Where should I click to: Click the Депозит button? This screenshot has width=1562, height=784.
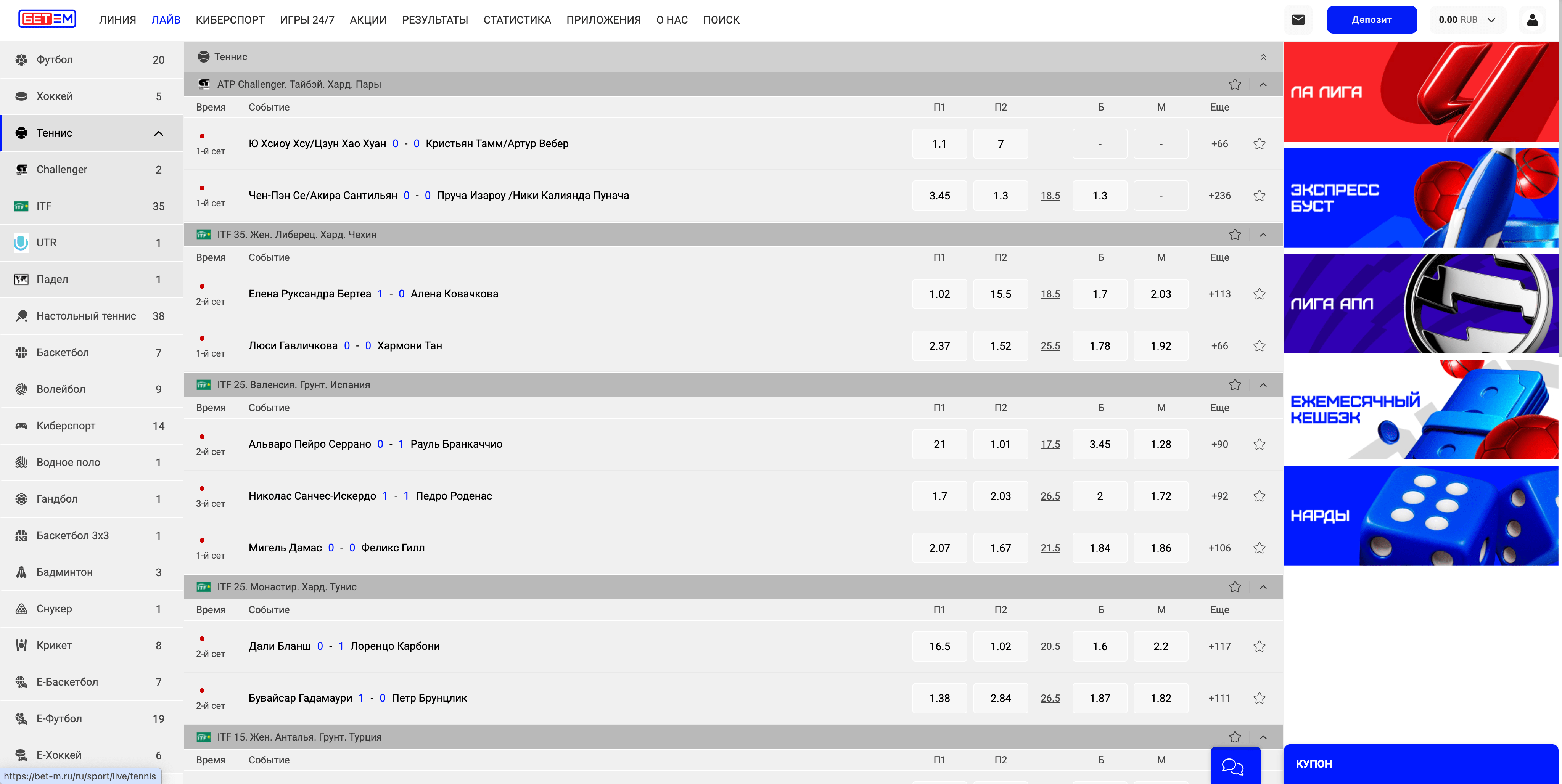point(1371,20)
